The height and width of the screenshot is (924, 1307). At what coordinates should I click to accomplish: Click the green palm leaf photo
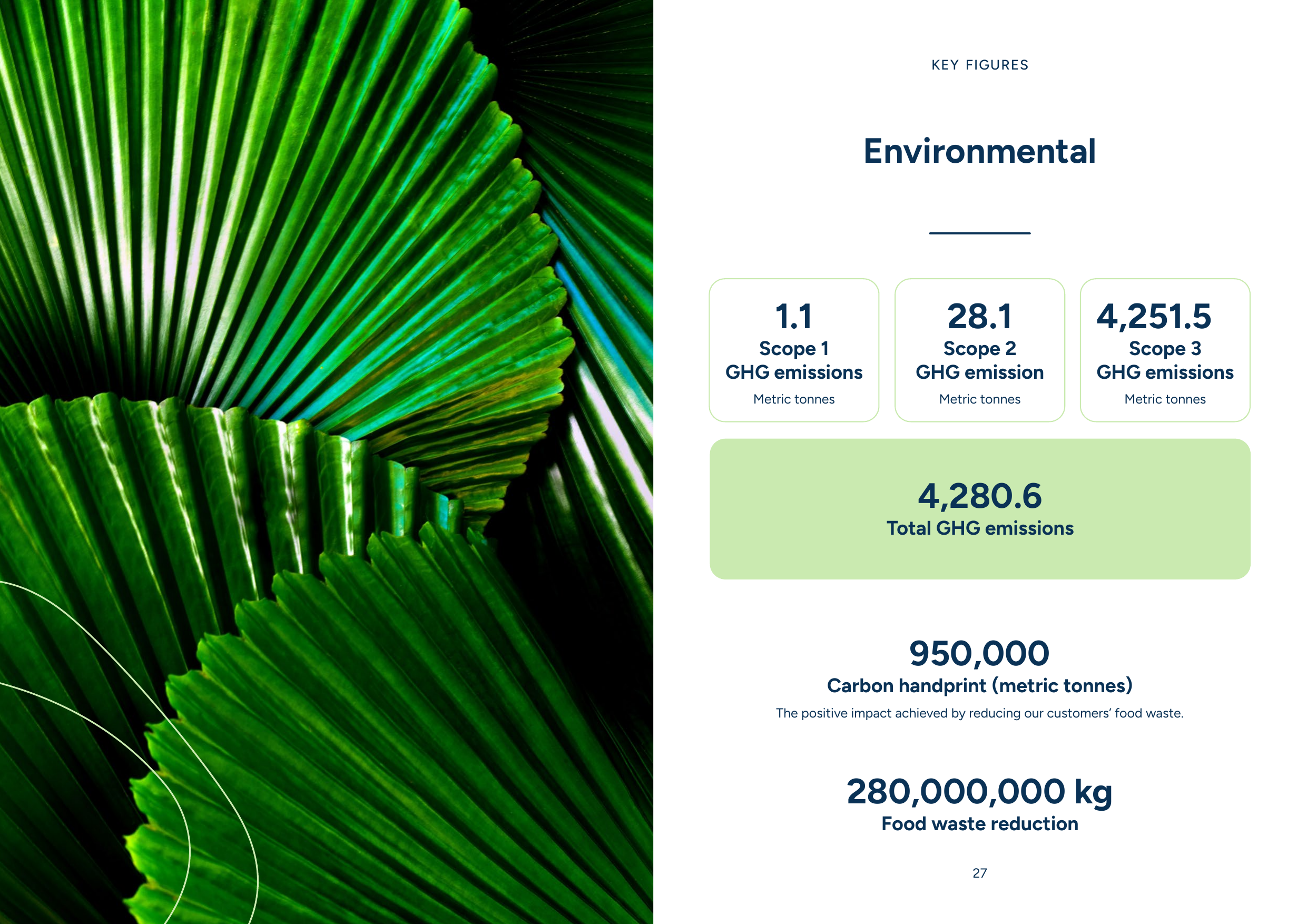[326, 461]
